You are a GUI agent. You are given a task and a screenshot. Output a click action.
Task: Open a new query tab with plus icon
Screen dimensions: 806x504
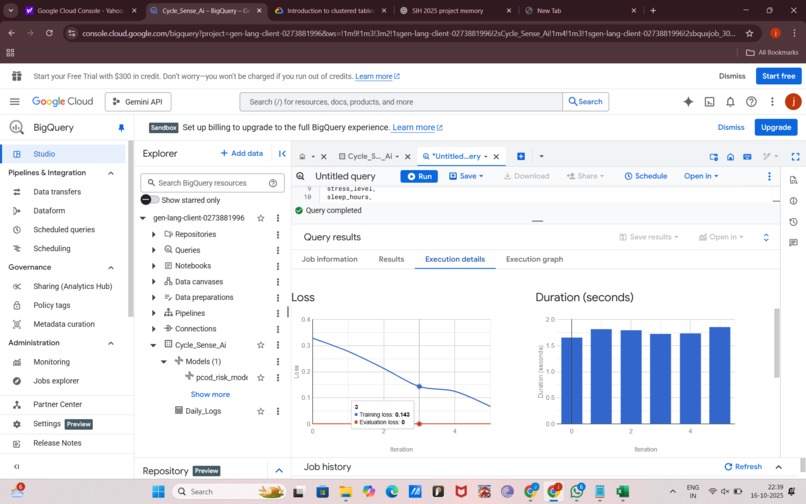click(x=521, y=156)
